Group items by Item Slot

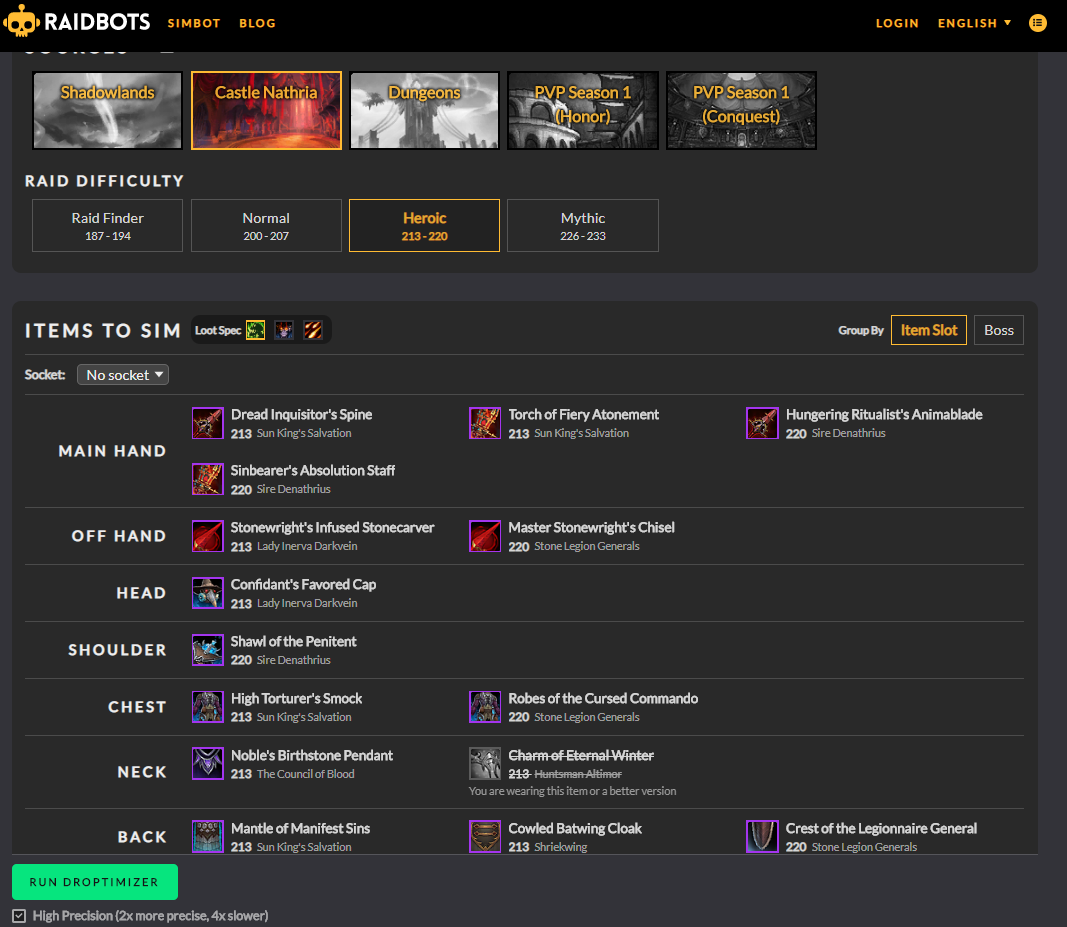(929, 330)
